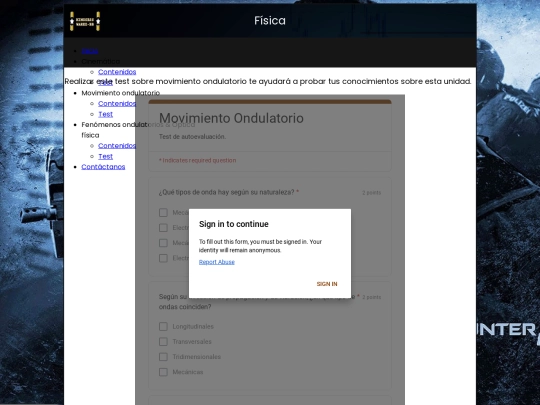
Task: Click 'To fill out this form' dialog message
Action: point(260,246)
